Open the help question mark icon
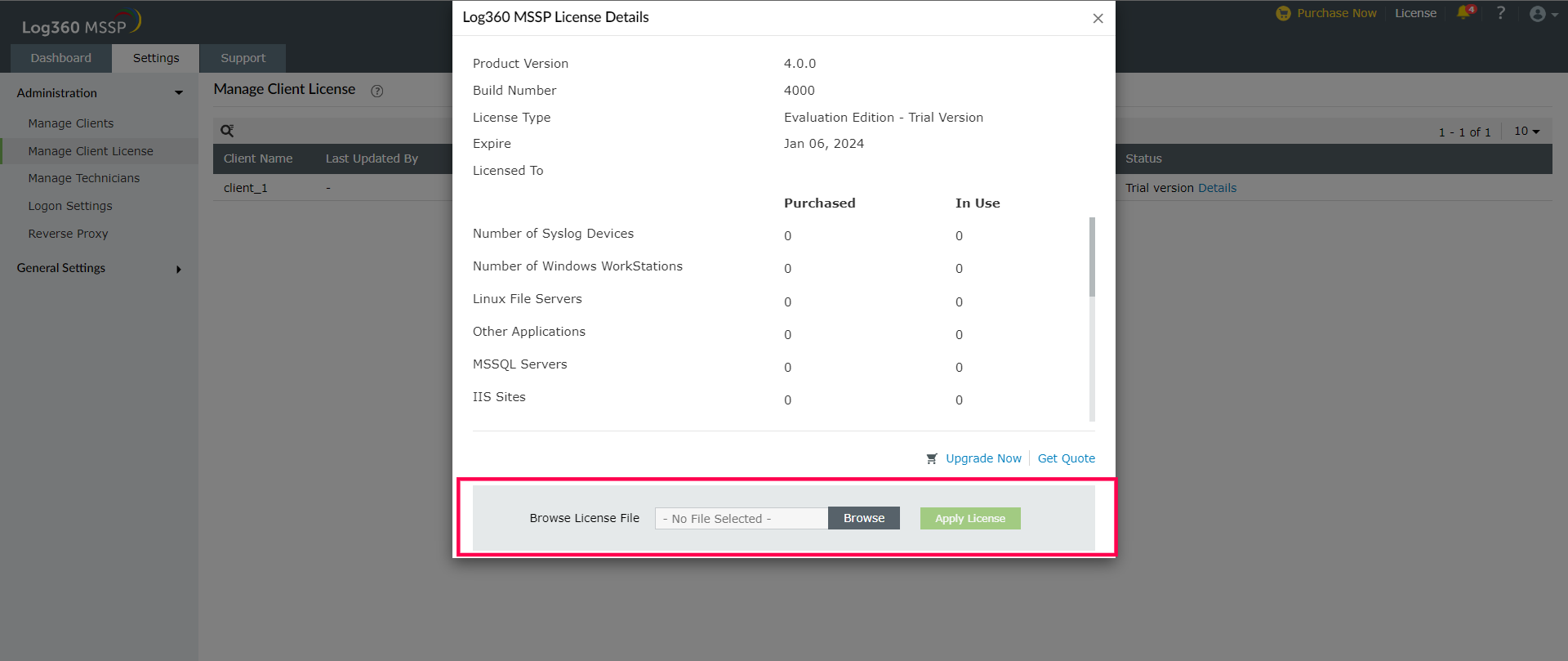1568x661 pixels. tap(1500, 13)
